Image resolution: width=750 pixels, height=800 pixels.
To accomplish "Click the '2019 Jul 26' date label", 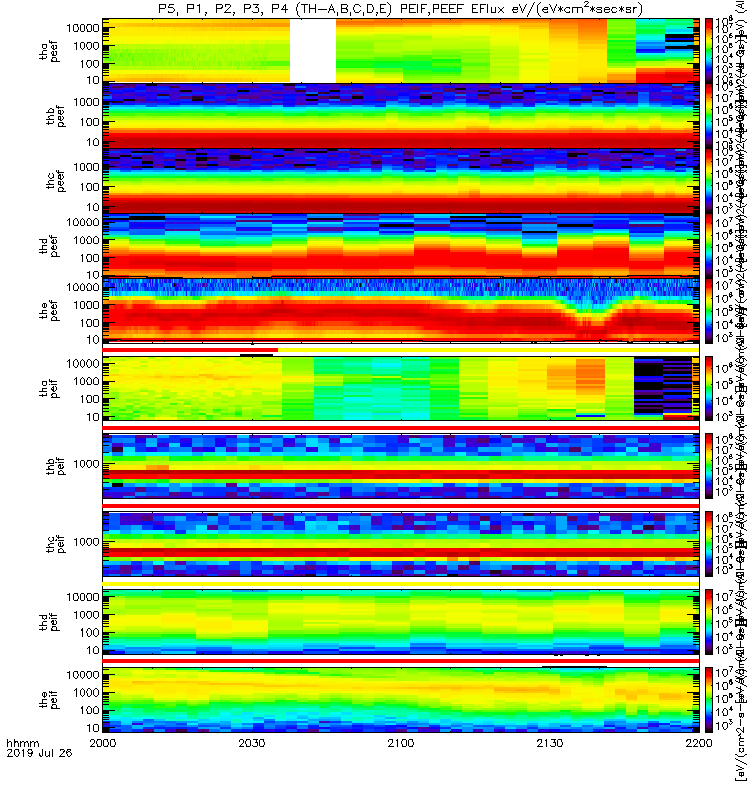I will 39,753.
